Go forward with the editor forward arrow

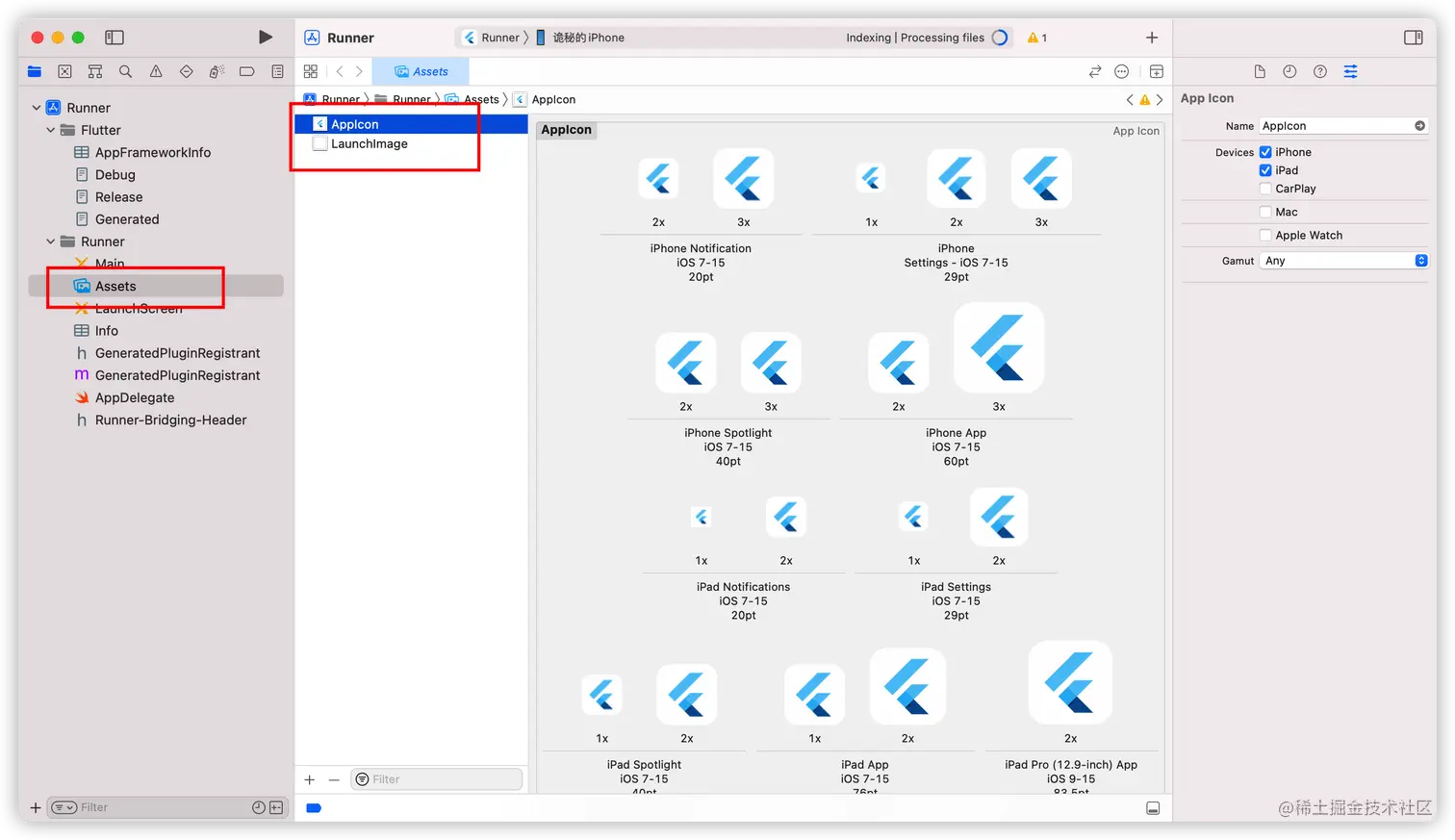[x=359, y=71]
